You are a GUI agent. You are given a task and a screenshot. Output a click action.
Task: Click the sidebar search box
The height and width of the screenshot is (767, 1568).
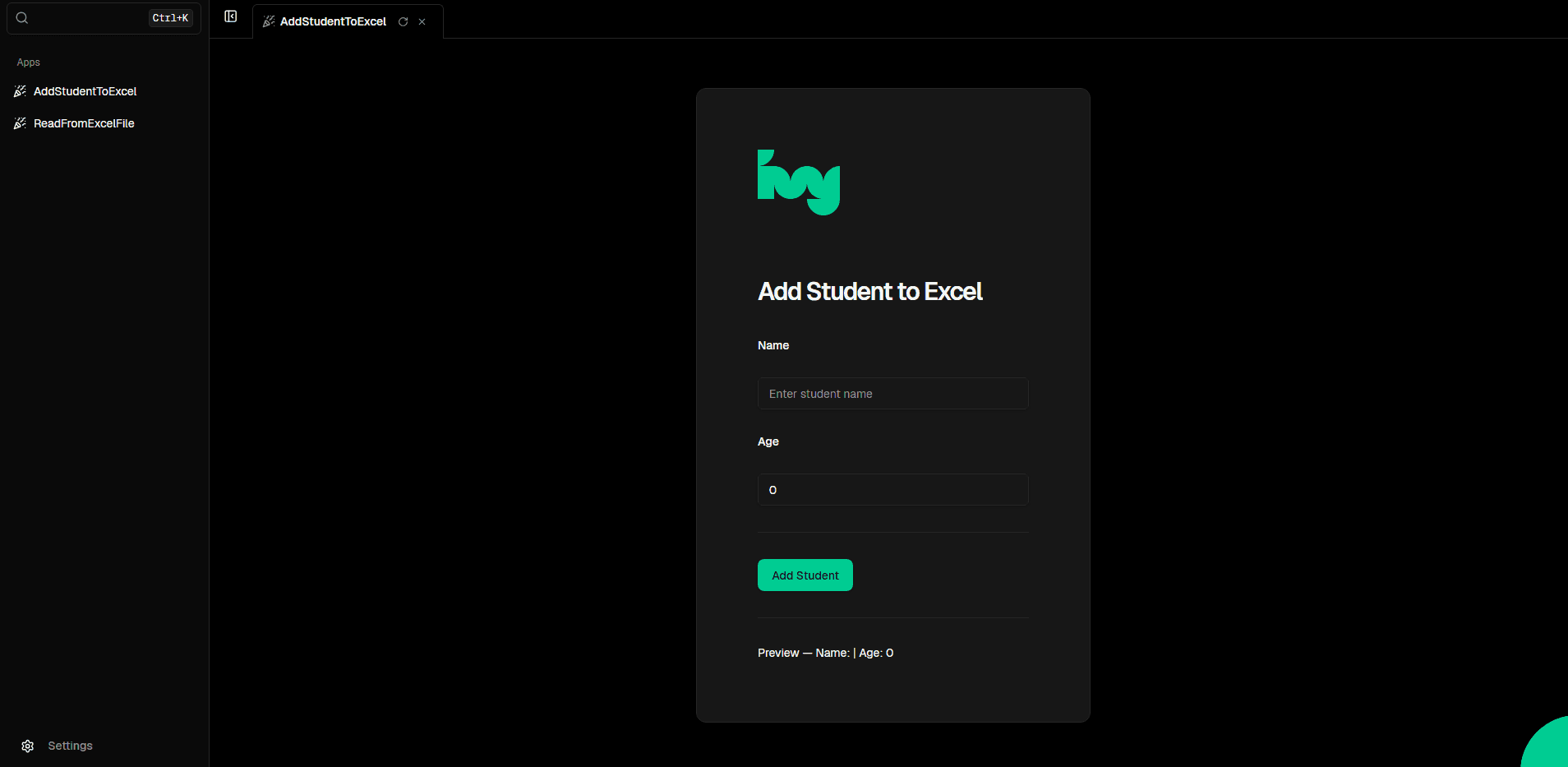[104, 18]
